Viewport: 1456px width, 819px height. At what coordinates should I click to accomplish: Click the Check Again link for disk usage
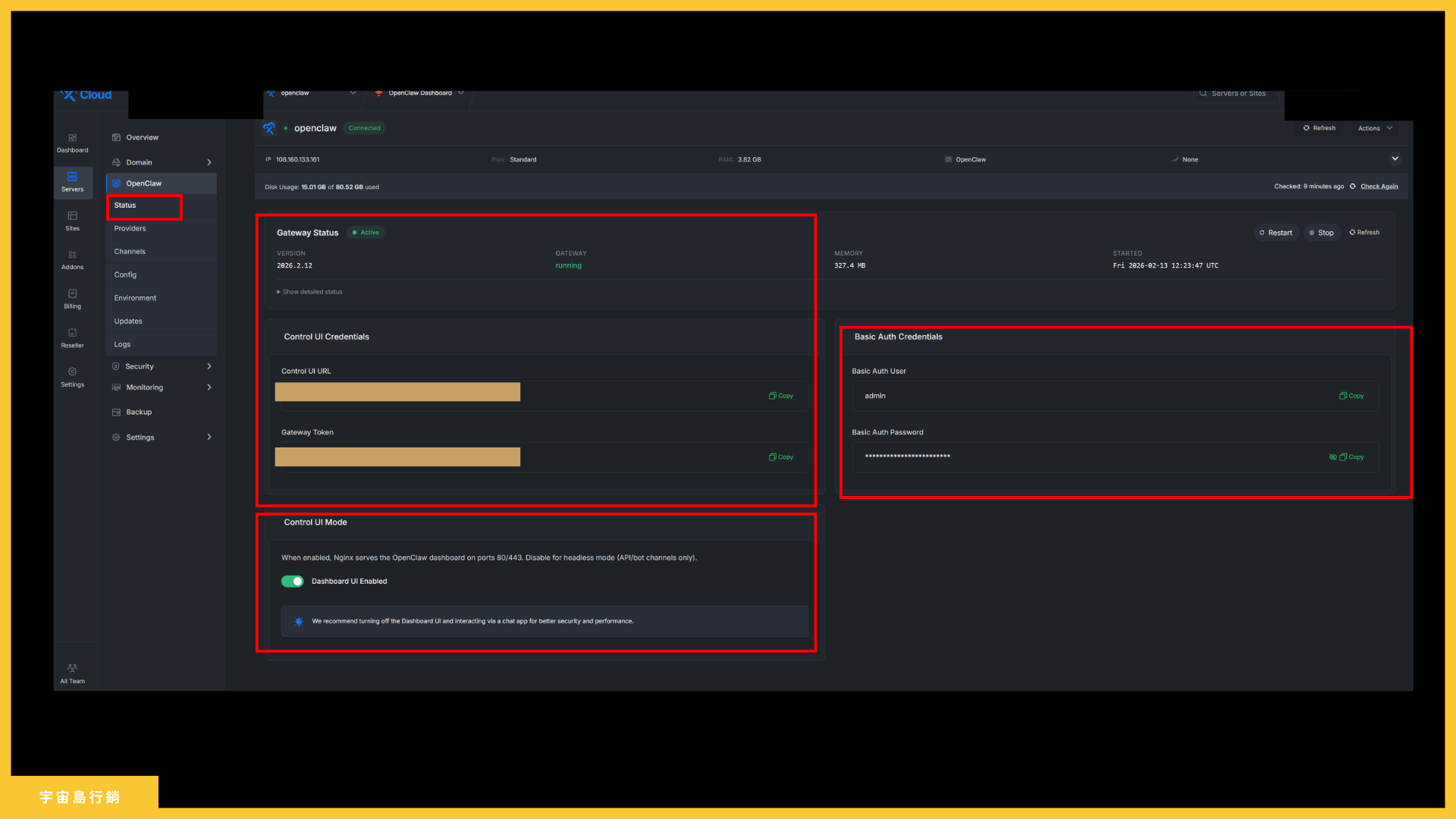pyautogui.click(x=1379, y=186)
